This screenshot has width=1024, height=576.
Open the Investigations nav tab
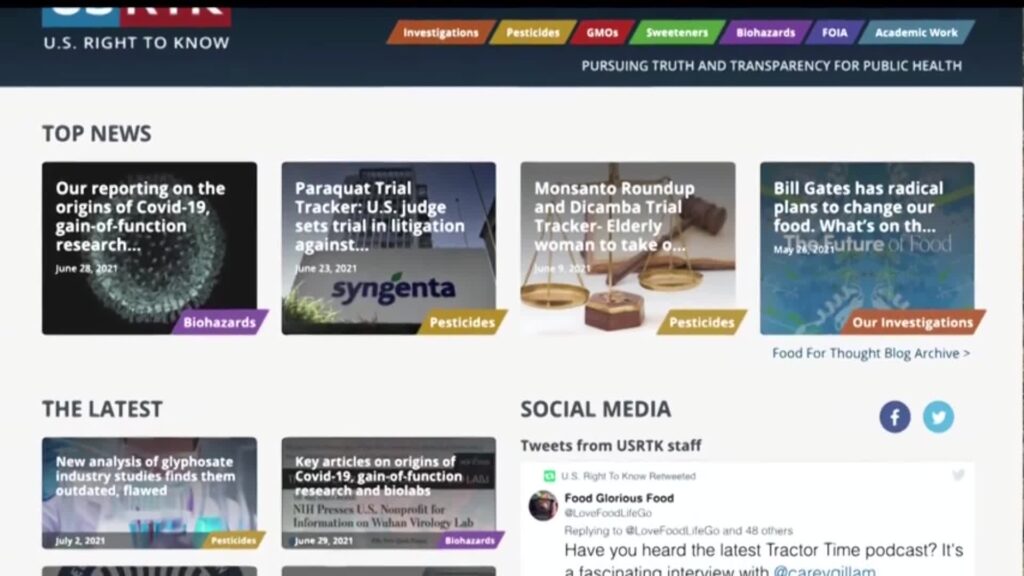point(441,33)
